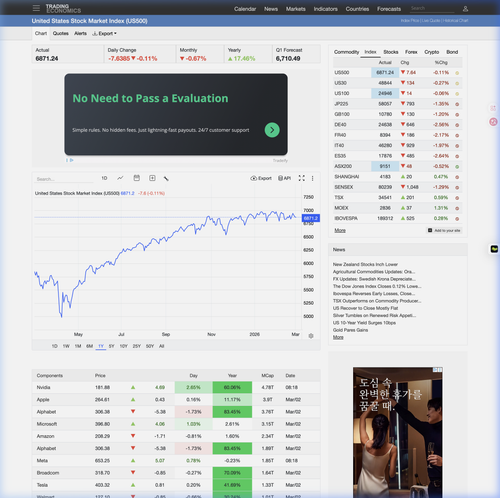Open the 1D interval selector in chart toolbar
Image resolution: width=500 pixels, height=498 pixels.
104,178
